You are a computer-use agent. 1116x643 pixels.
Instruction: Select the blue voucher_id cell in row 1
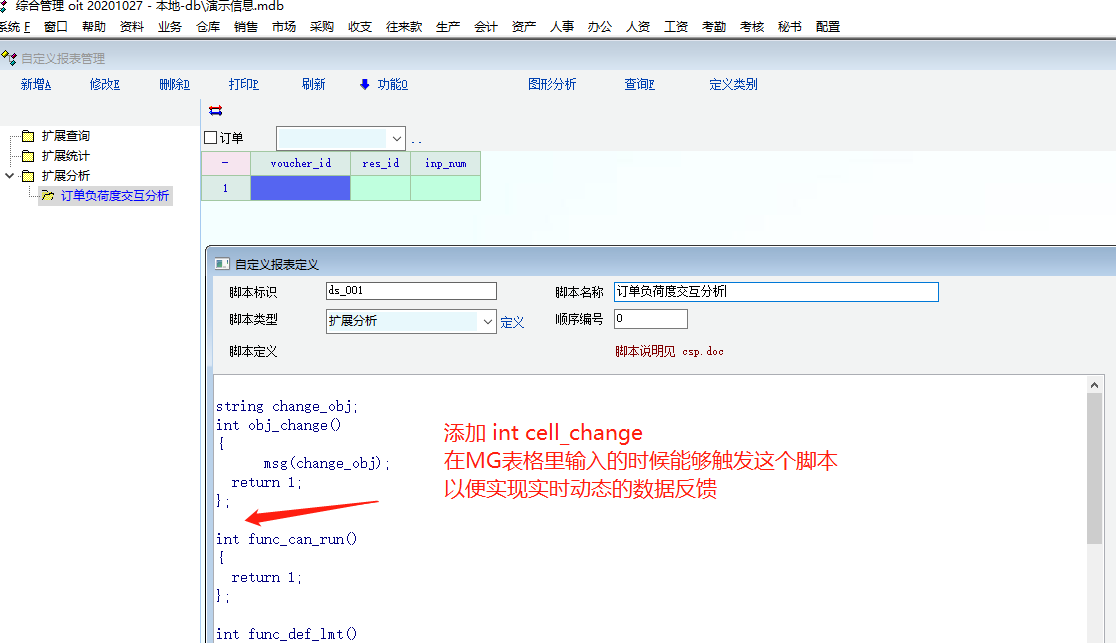[x=300, y=188]
